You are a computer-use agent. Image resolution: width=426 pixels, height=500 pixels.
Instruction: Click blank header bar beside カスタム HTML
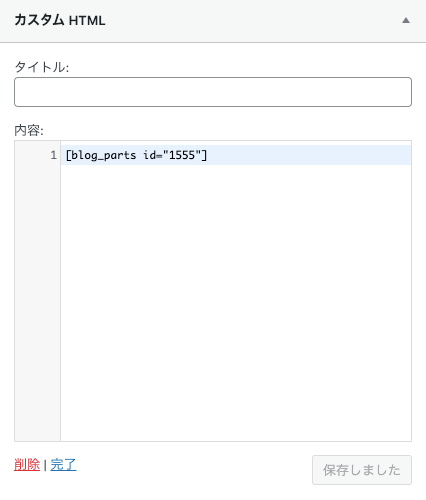(253, 20)
